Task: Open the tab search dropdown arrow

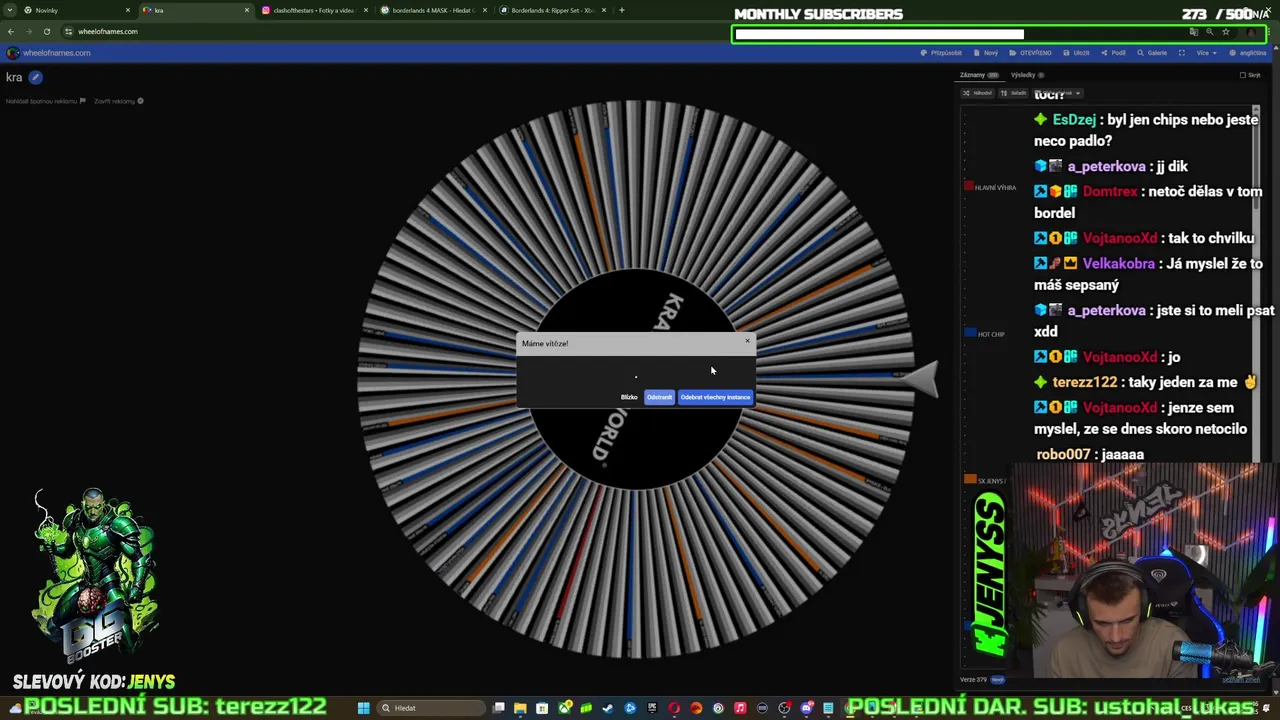Action: [x=10, y=10]
